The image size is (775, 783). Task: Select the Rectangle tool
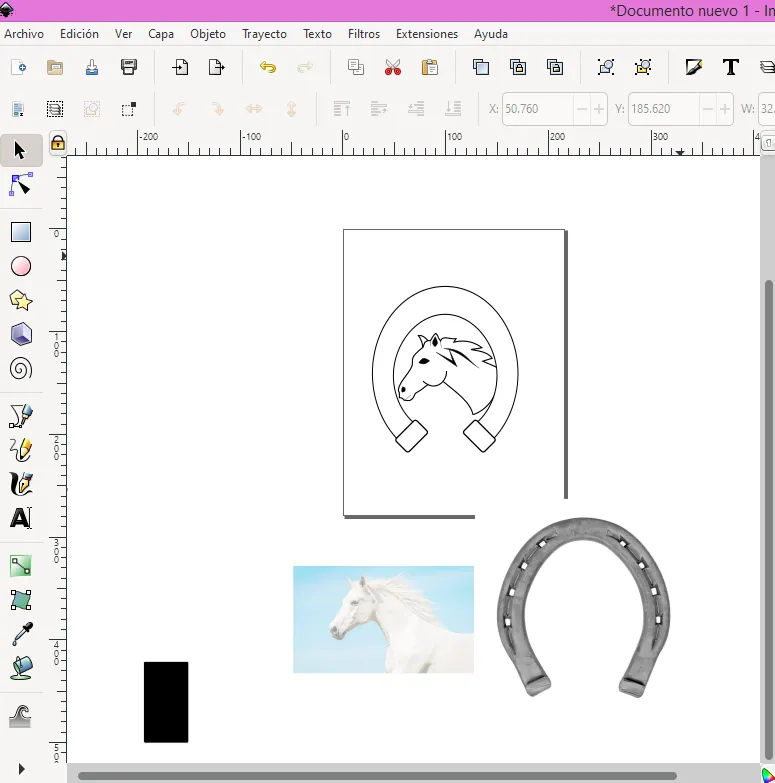tap(21, 232)
